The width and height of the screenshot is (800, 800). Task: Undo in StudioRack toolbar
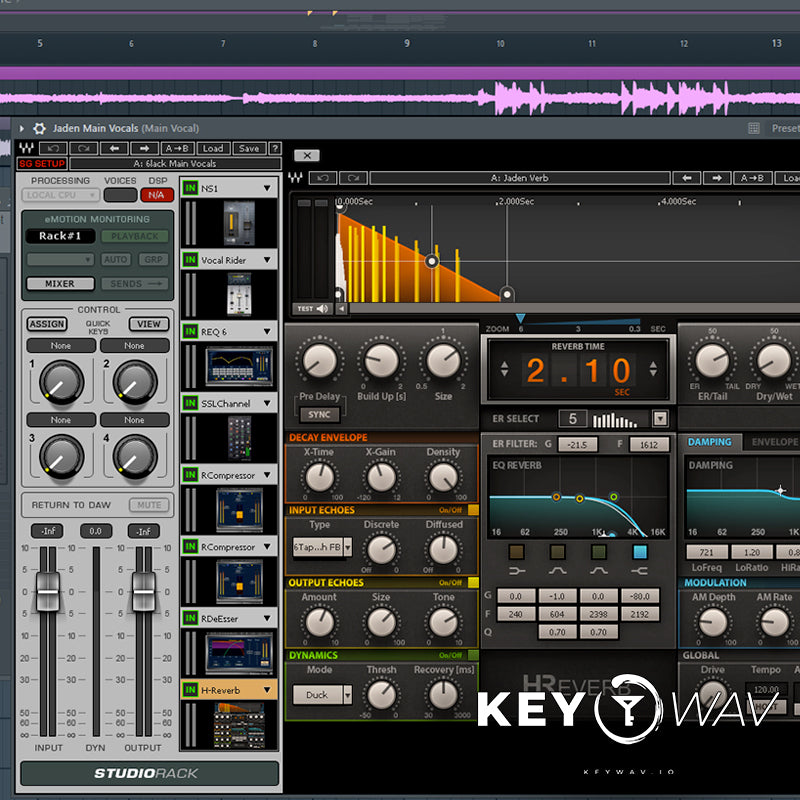coord(53,148)
